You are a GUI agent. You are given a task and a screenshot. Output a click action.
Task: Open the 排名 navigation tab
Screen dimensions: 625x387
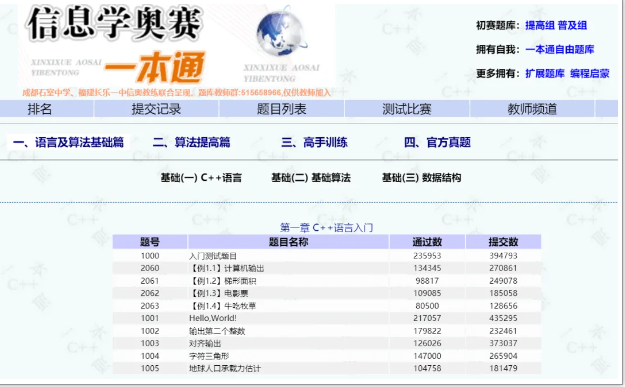click(39, 109)
